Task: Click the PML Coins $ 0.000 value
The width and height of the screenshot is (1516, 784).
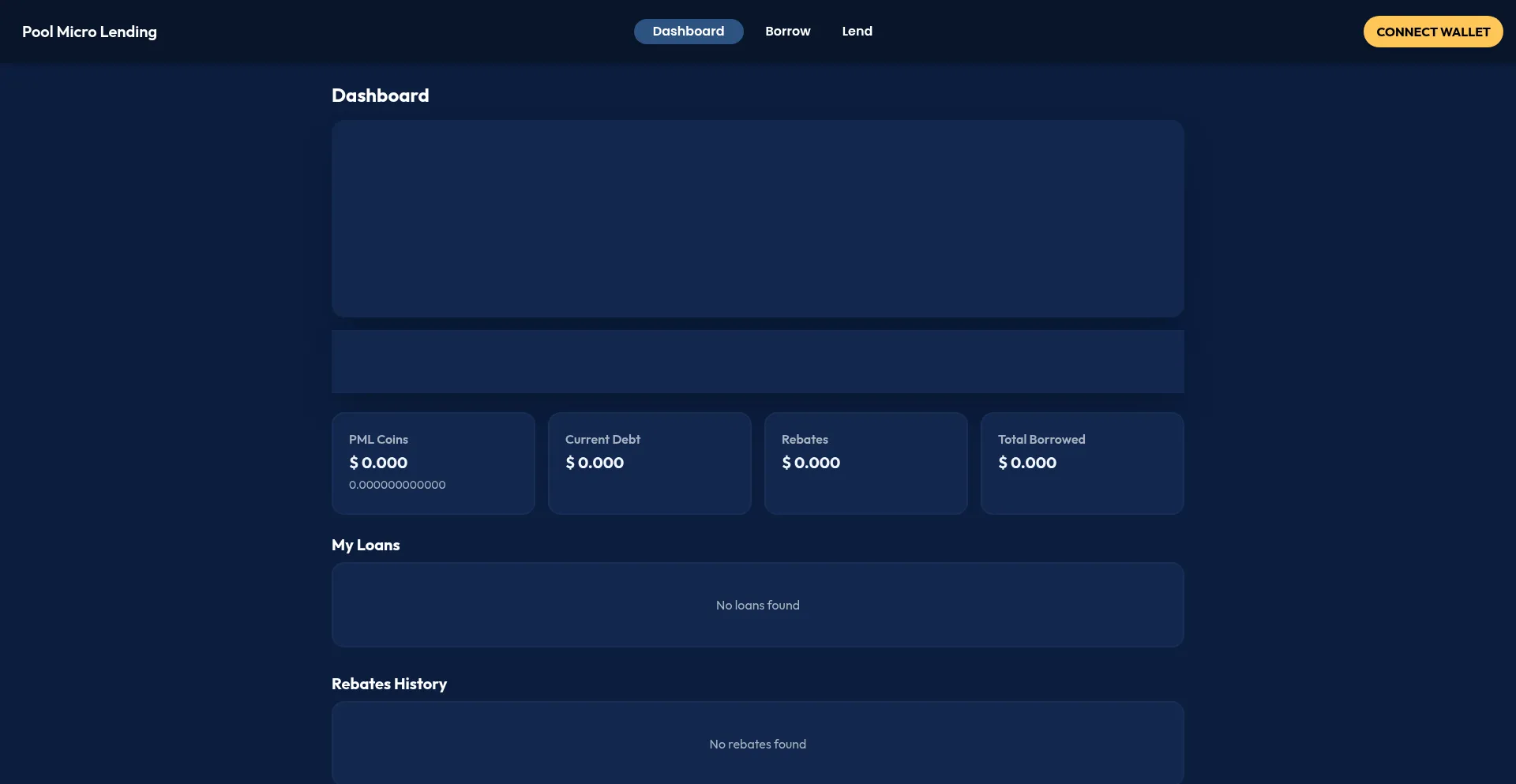Action: pos(378,463)
